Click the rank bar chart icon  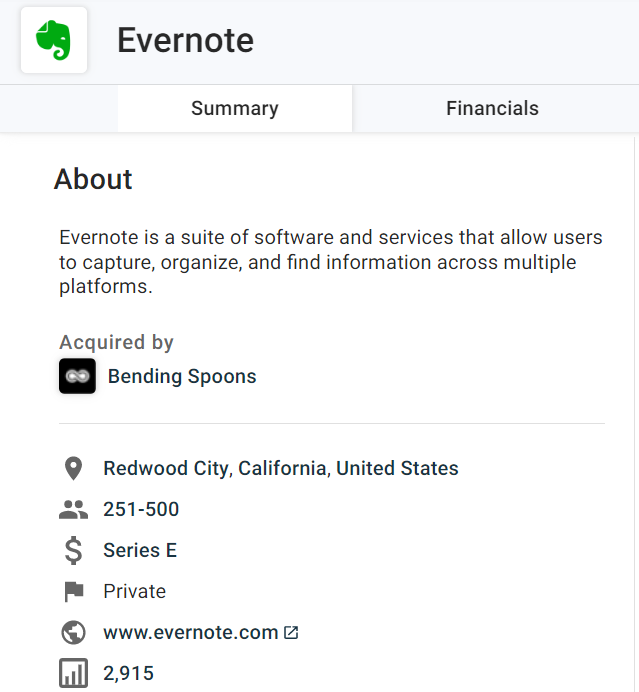point(73,673)
